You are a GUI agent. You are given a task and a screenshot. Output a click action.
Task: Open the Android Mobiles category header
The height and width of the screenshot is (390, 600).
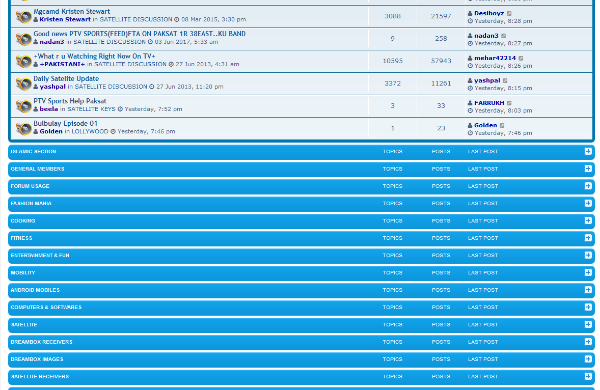click(35, 290)
